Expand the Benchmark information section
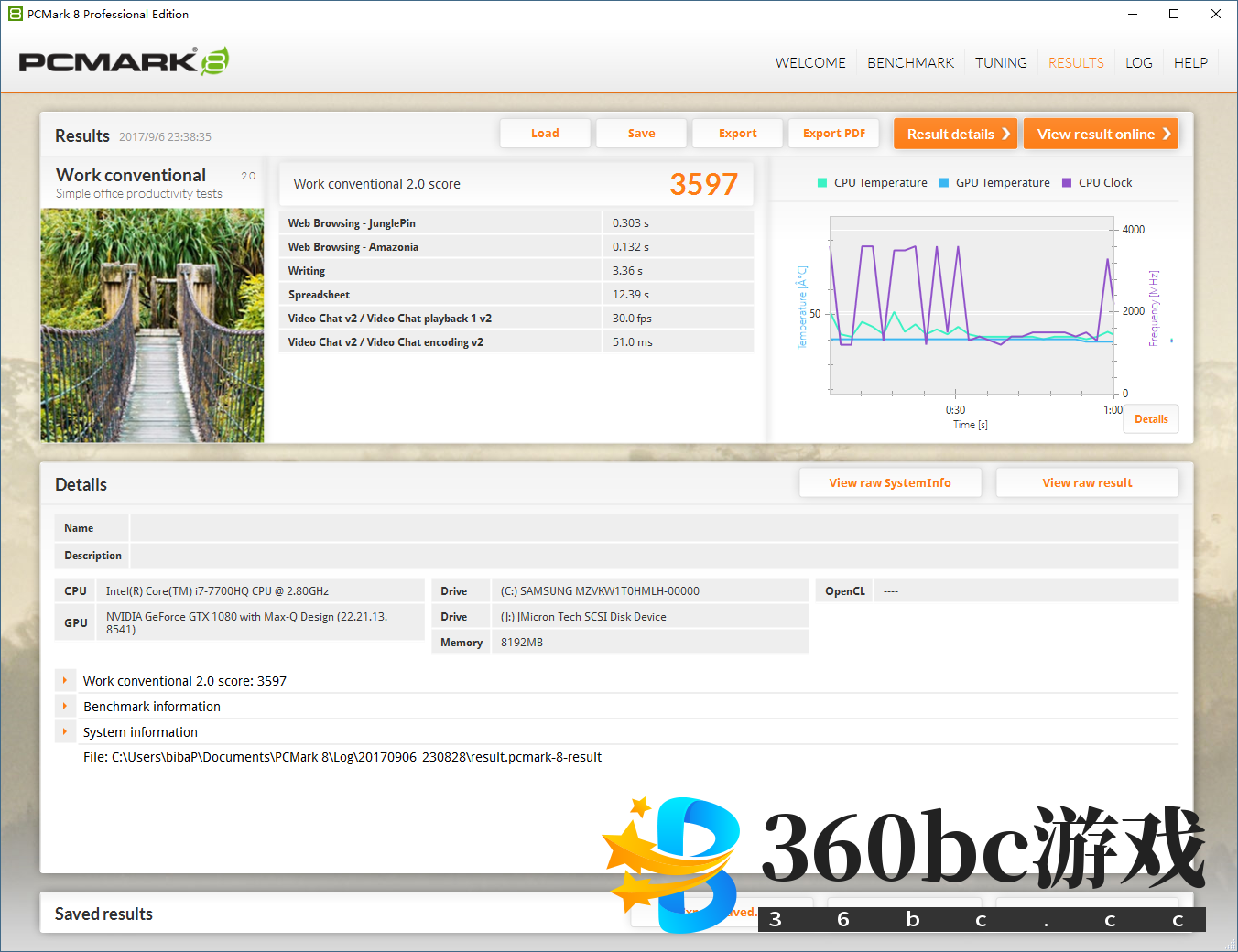 65,707
